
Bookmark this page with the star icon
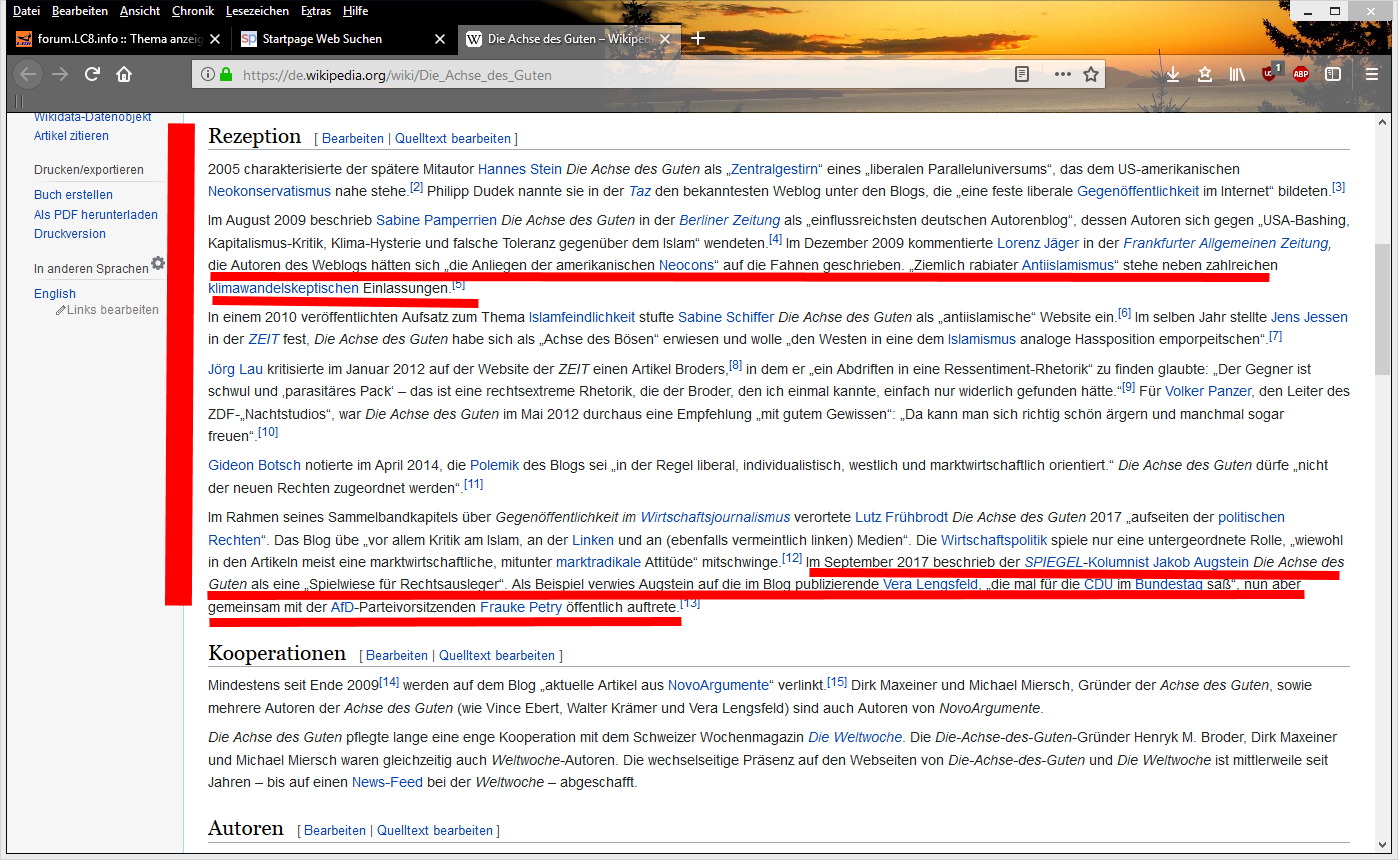(x=1091, y=74)
